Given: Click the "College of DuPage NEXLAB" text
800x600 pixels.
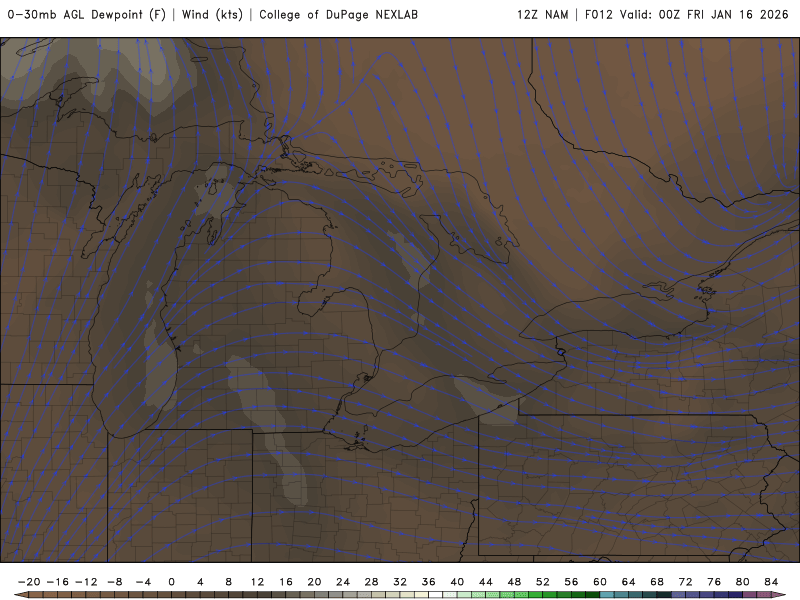Looking at the screenshot, I should 338,15.
